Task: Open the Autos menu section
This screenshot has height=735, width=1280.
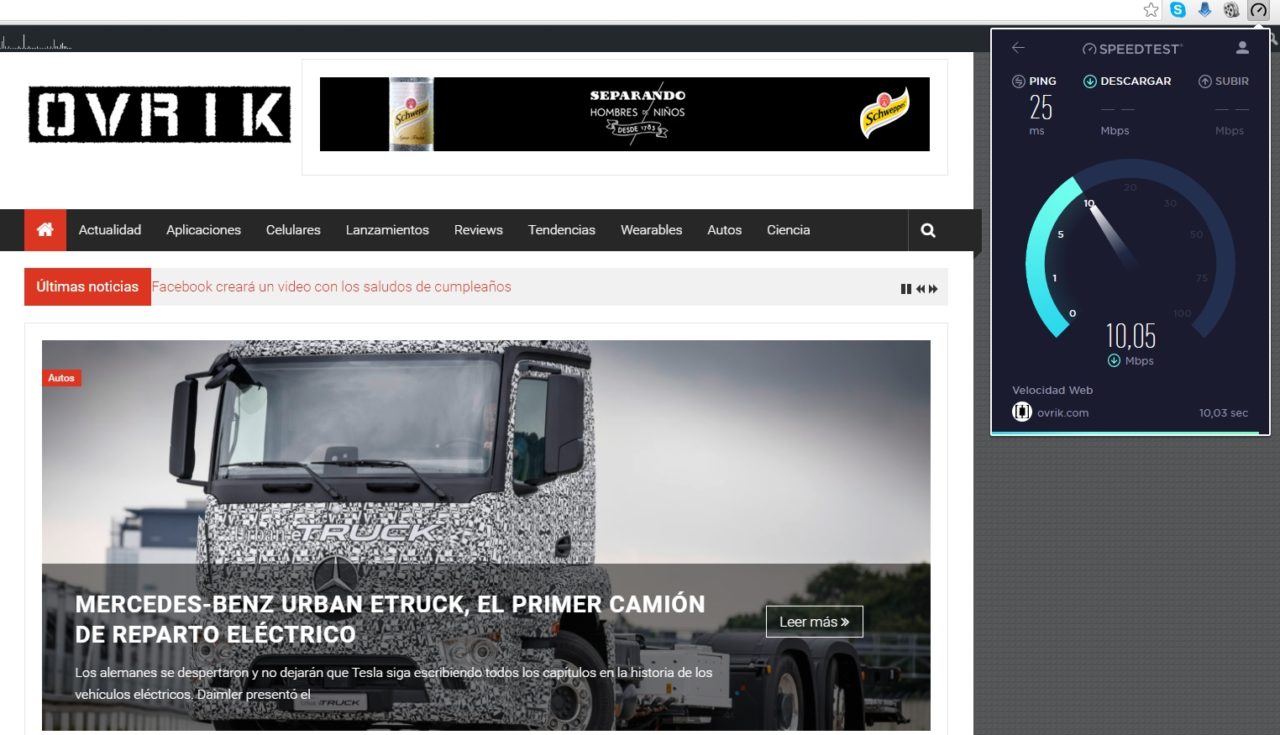Action: 725,230
